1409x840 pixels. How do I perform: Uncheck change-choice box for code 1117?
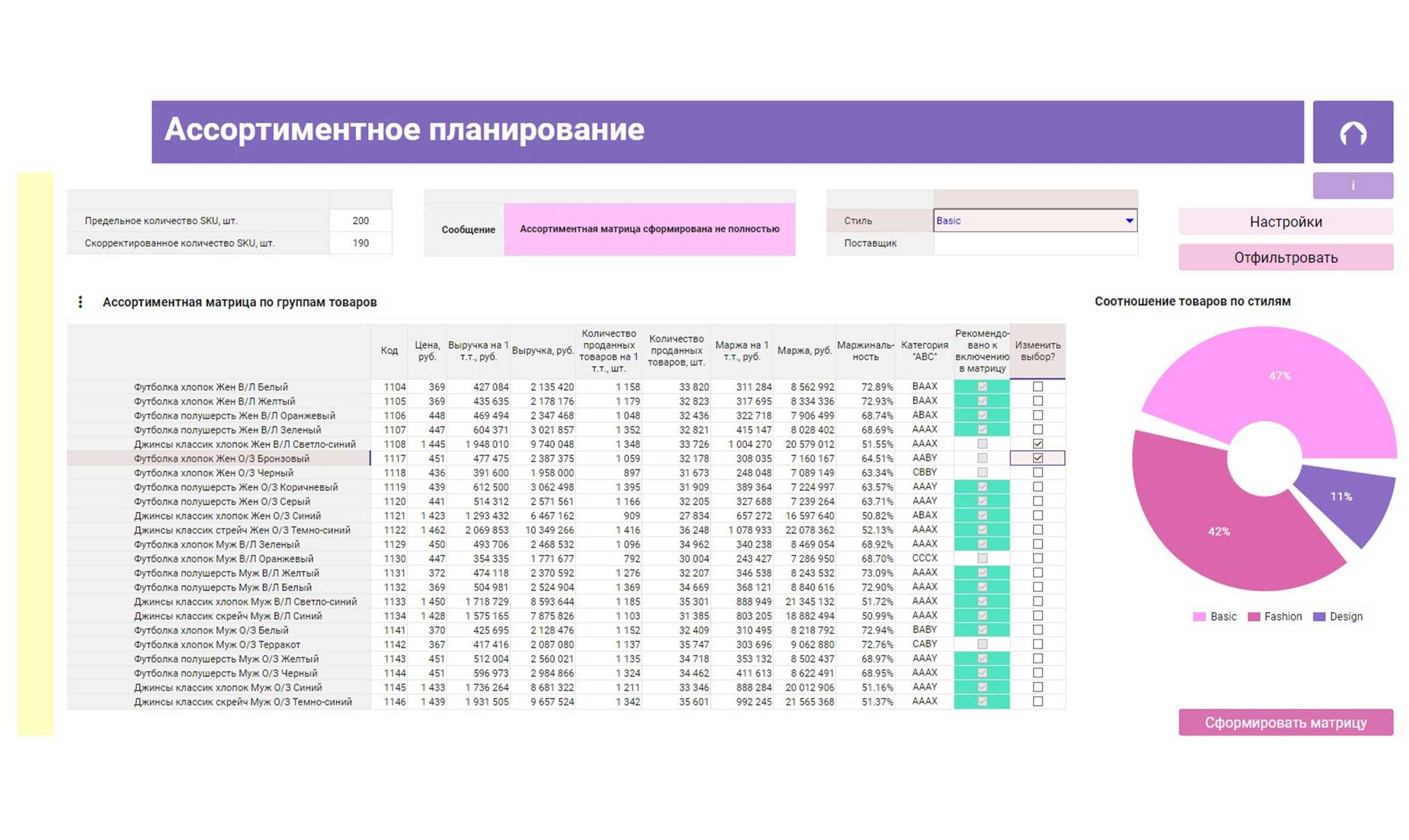(1038, 458)
